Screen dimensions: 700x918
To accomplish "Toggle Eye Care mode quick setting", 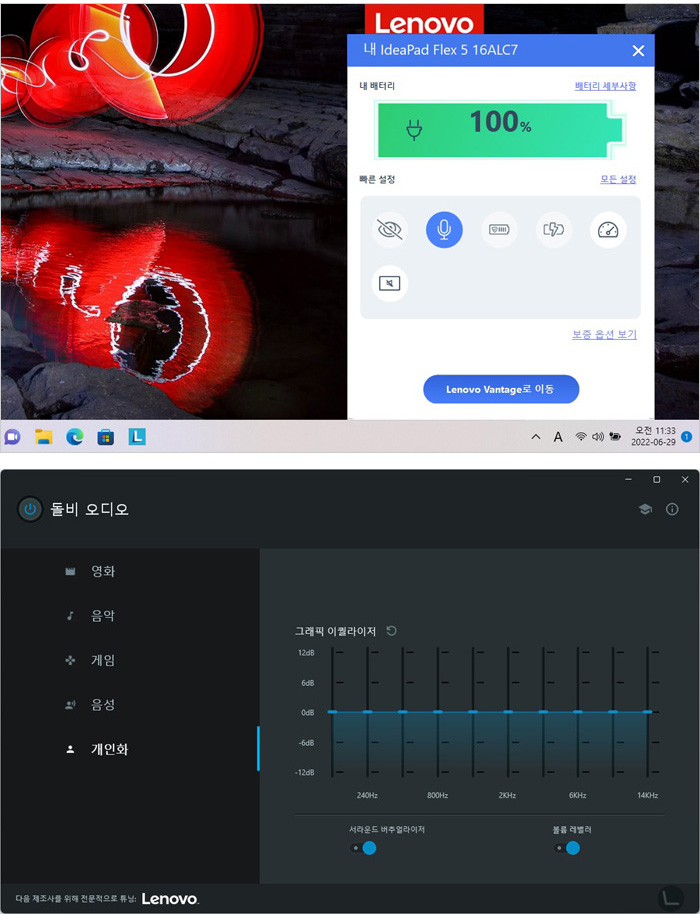I will coord(390,230).
